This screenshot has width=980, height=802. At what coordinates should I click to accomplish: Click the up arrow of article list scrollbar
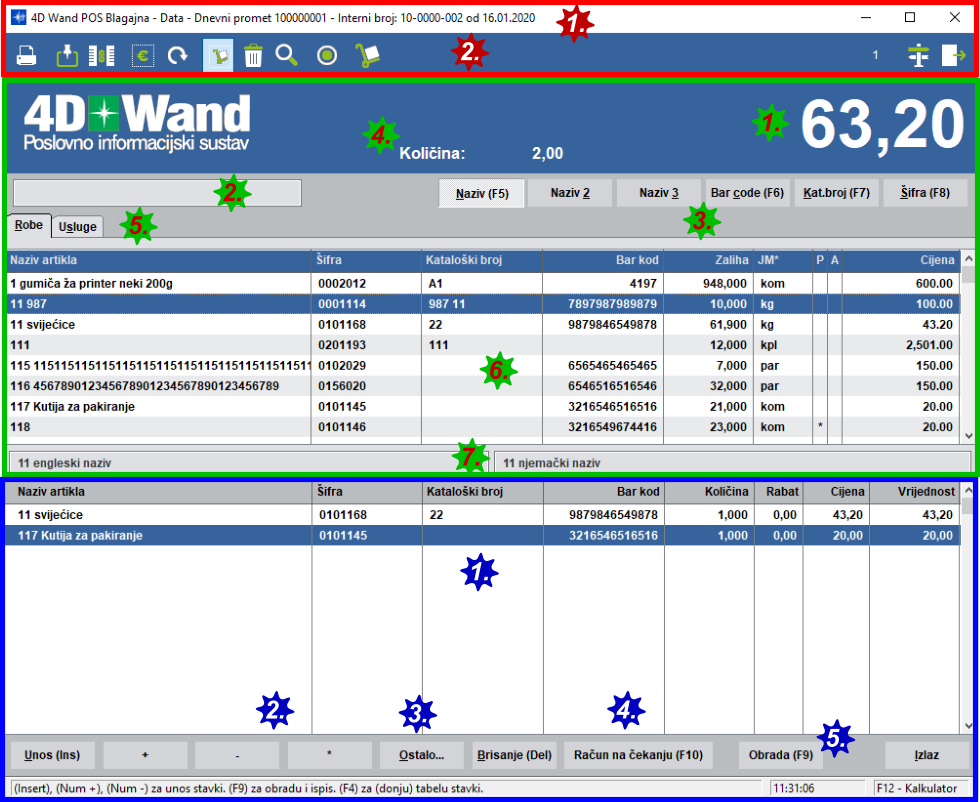click(x=969, y=259)
